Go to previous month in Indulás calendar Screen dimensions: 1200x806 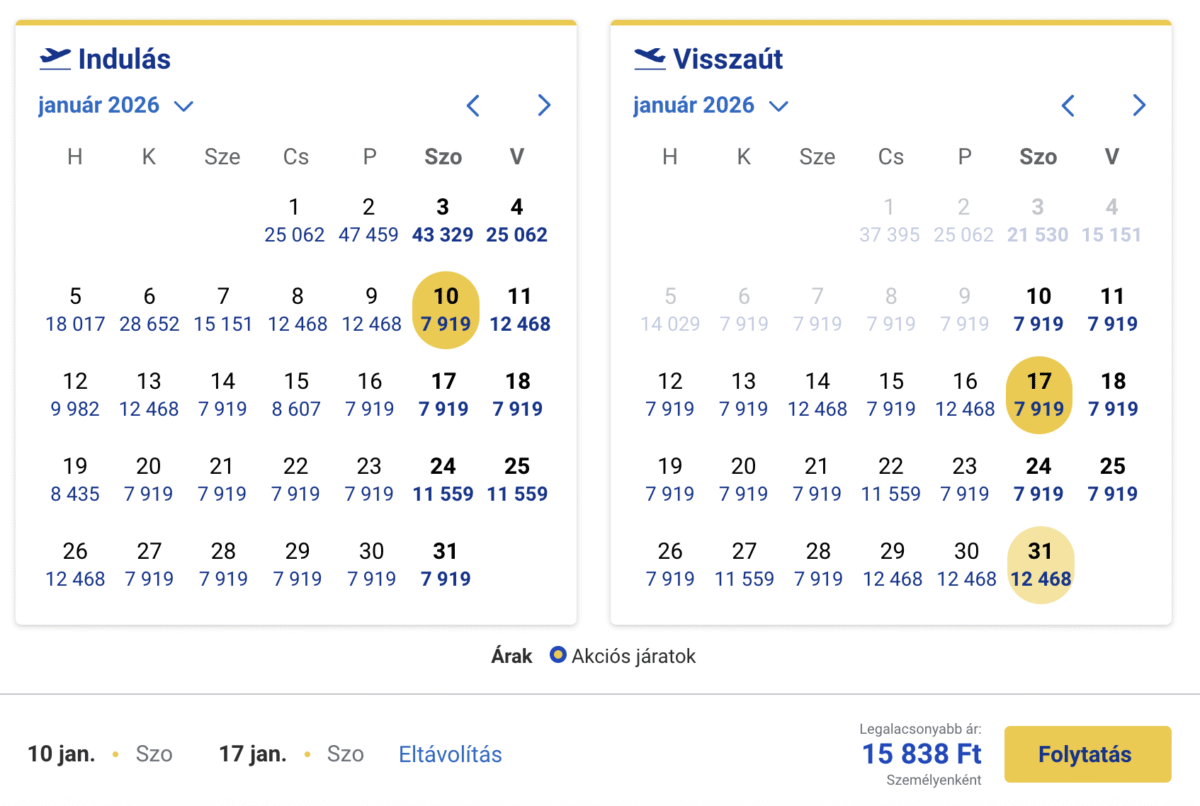click(473, 105)
